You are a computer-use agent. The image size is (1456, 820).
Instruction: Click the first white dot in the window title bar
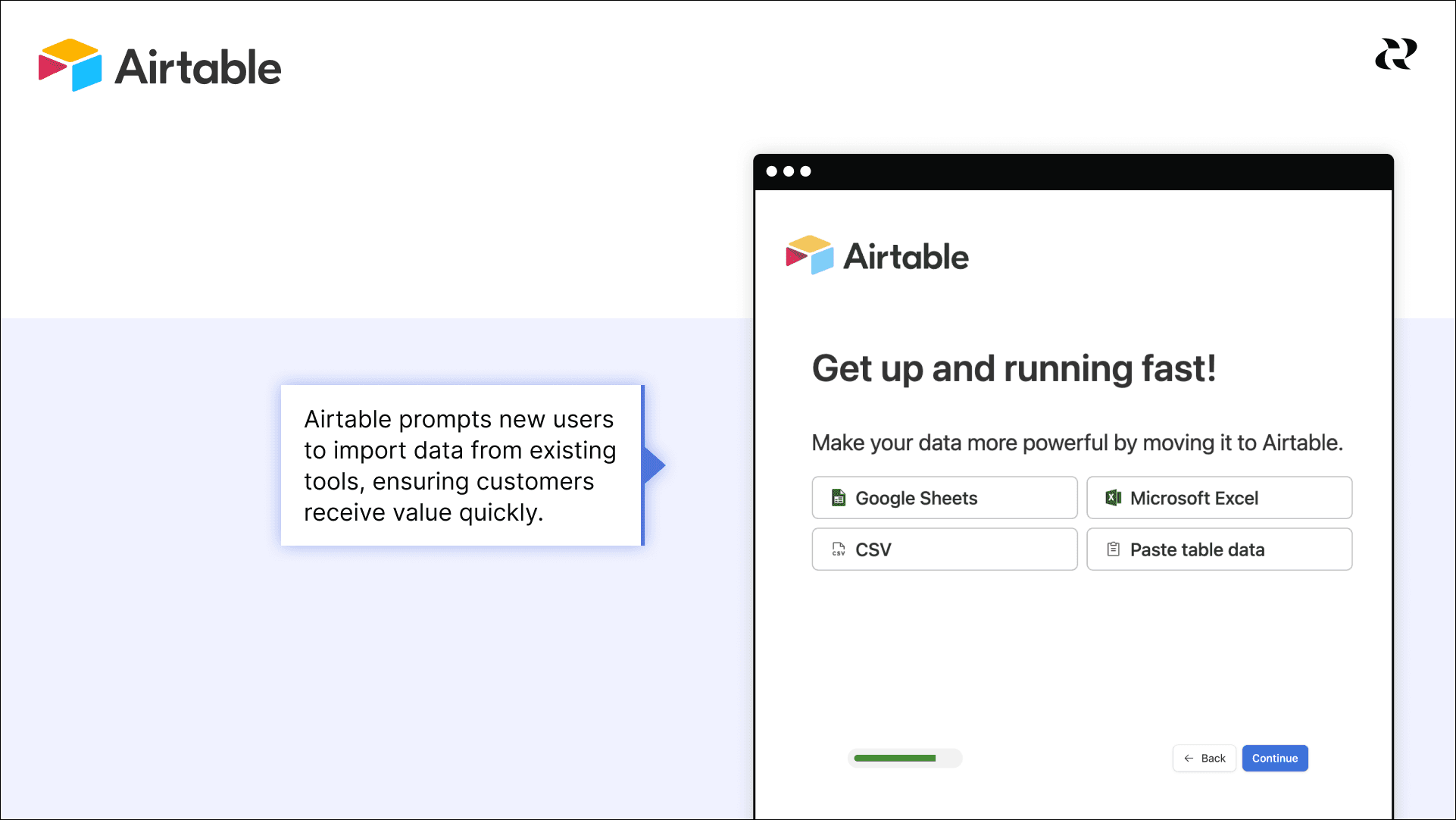tap(771, 171)
